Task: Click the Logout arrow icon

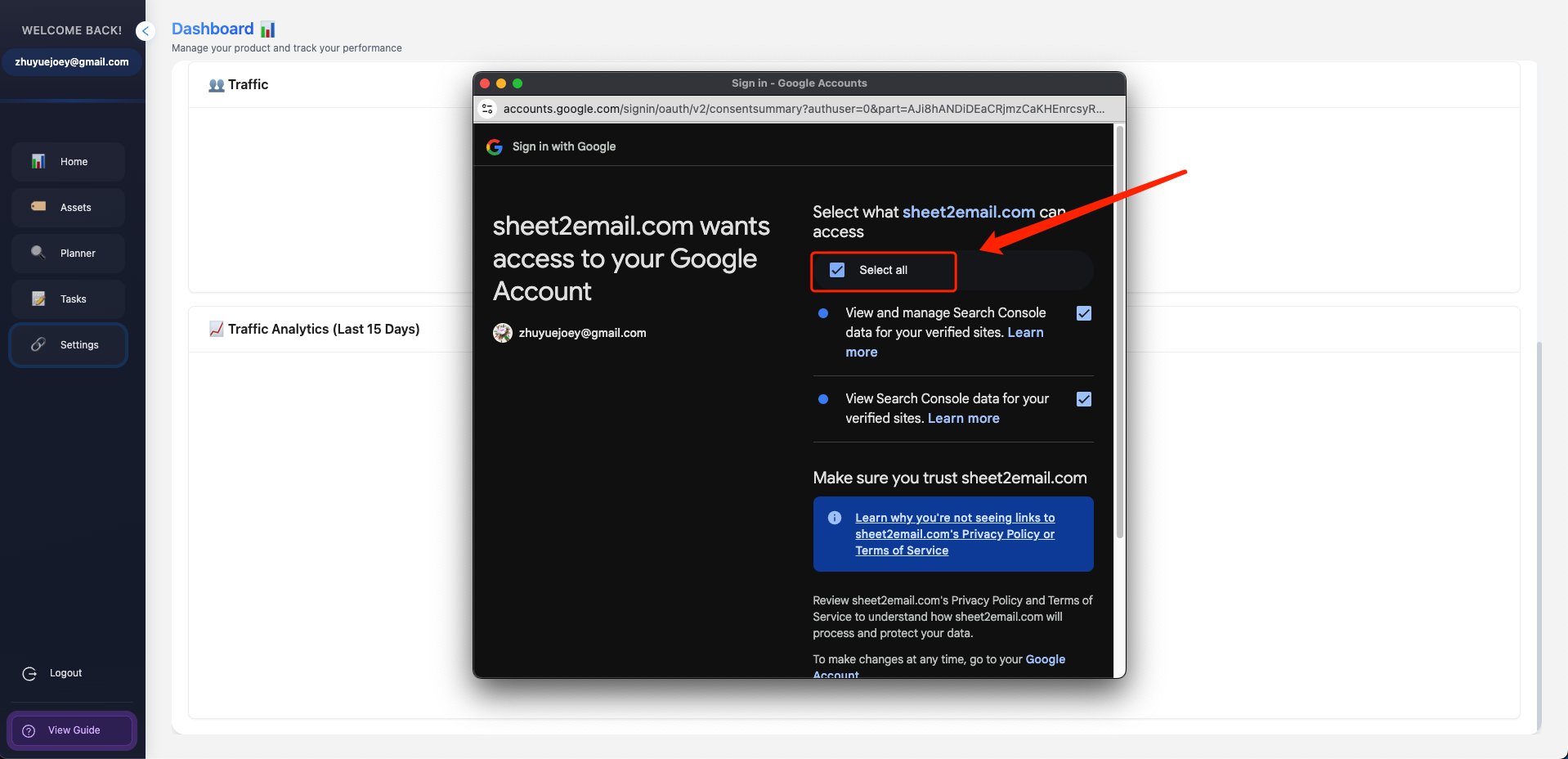Action: tap(29, 673)
